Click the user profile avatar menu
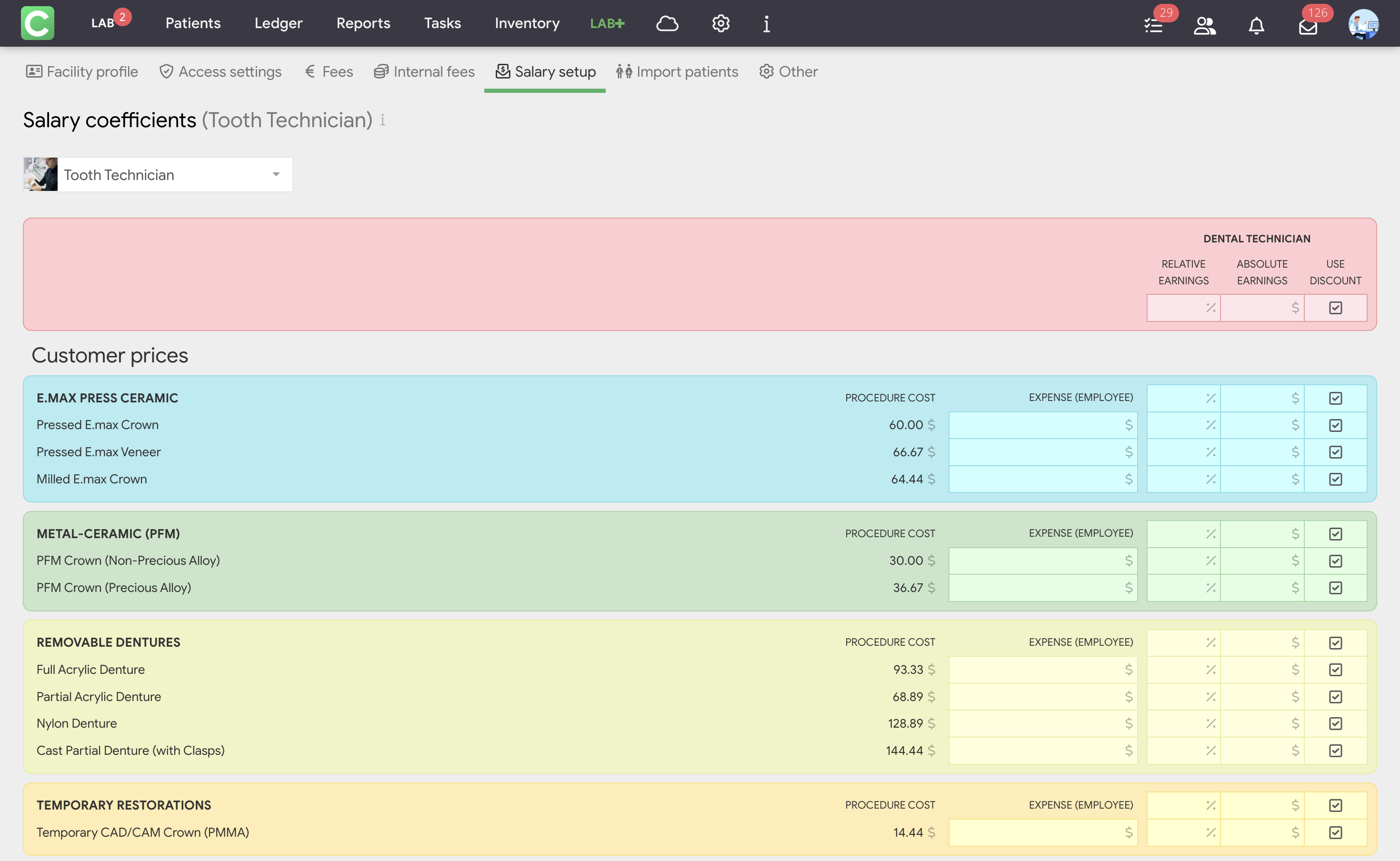Image resolution: width=1400 pixels, height=861 pixels. 1363,24
